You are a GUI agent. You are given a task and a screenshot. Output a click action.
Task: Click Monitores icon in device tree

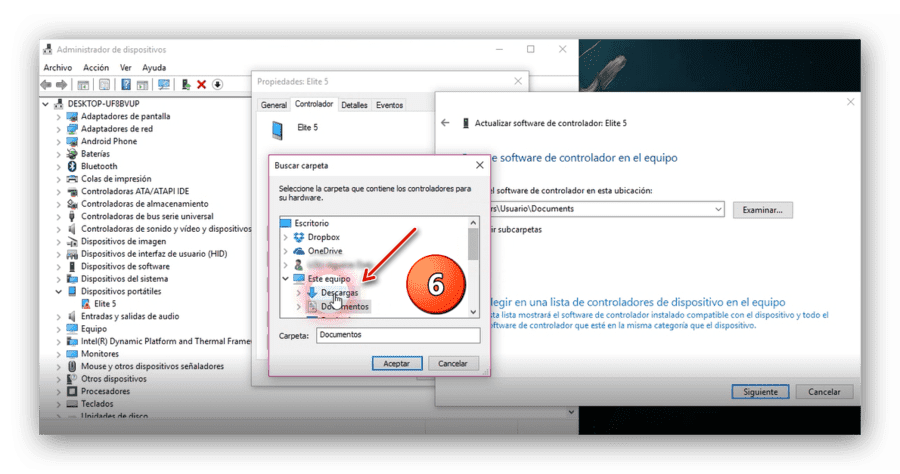(x=72, y=353)
